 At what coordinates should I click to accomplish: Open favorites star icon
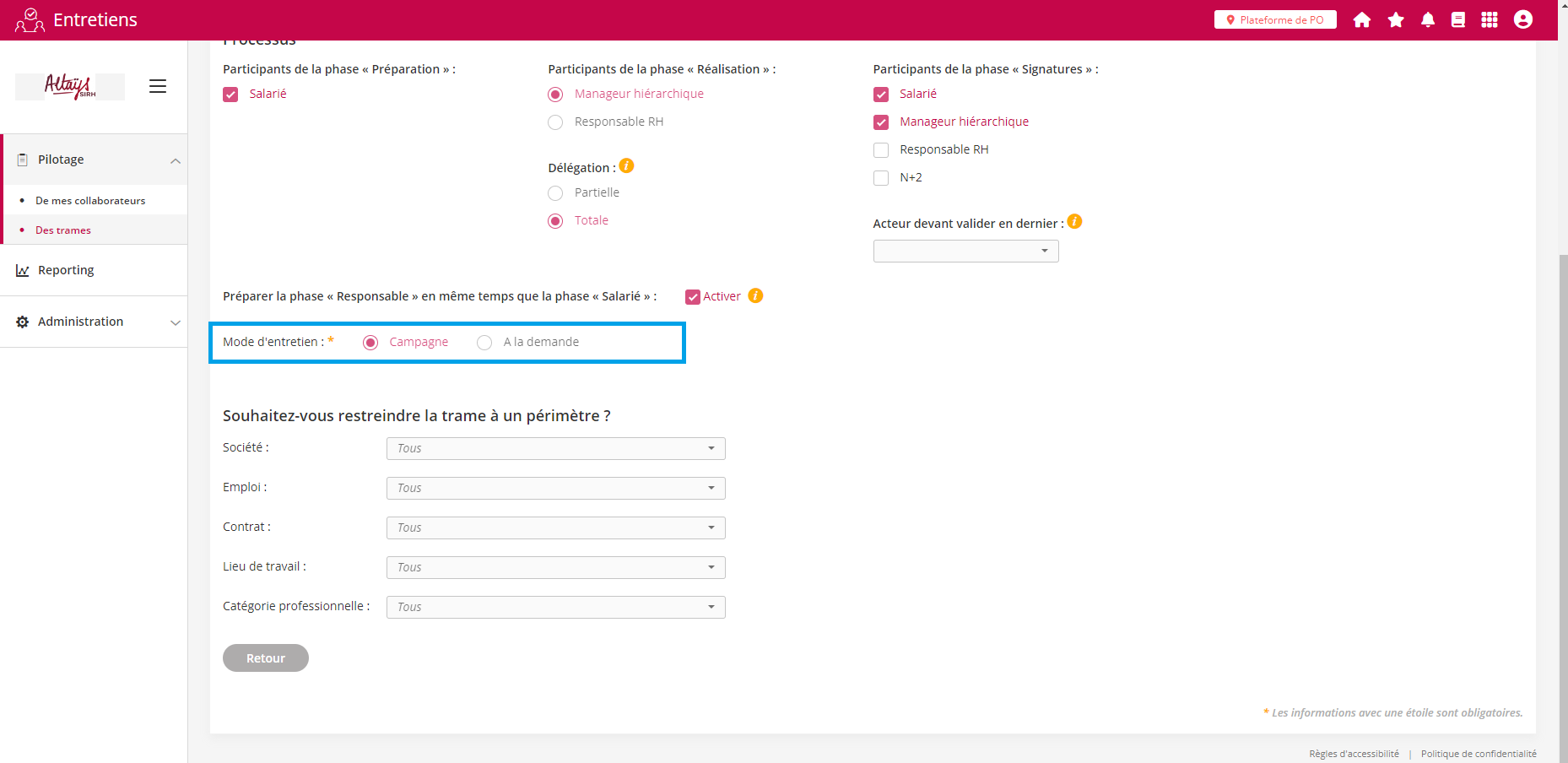(1396, 19)
